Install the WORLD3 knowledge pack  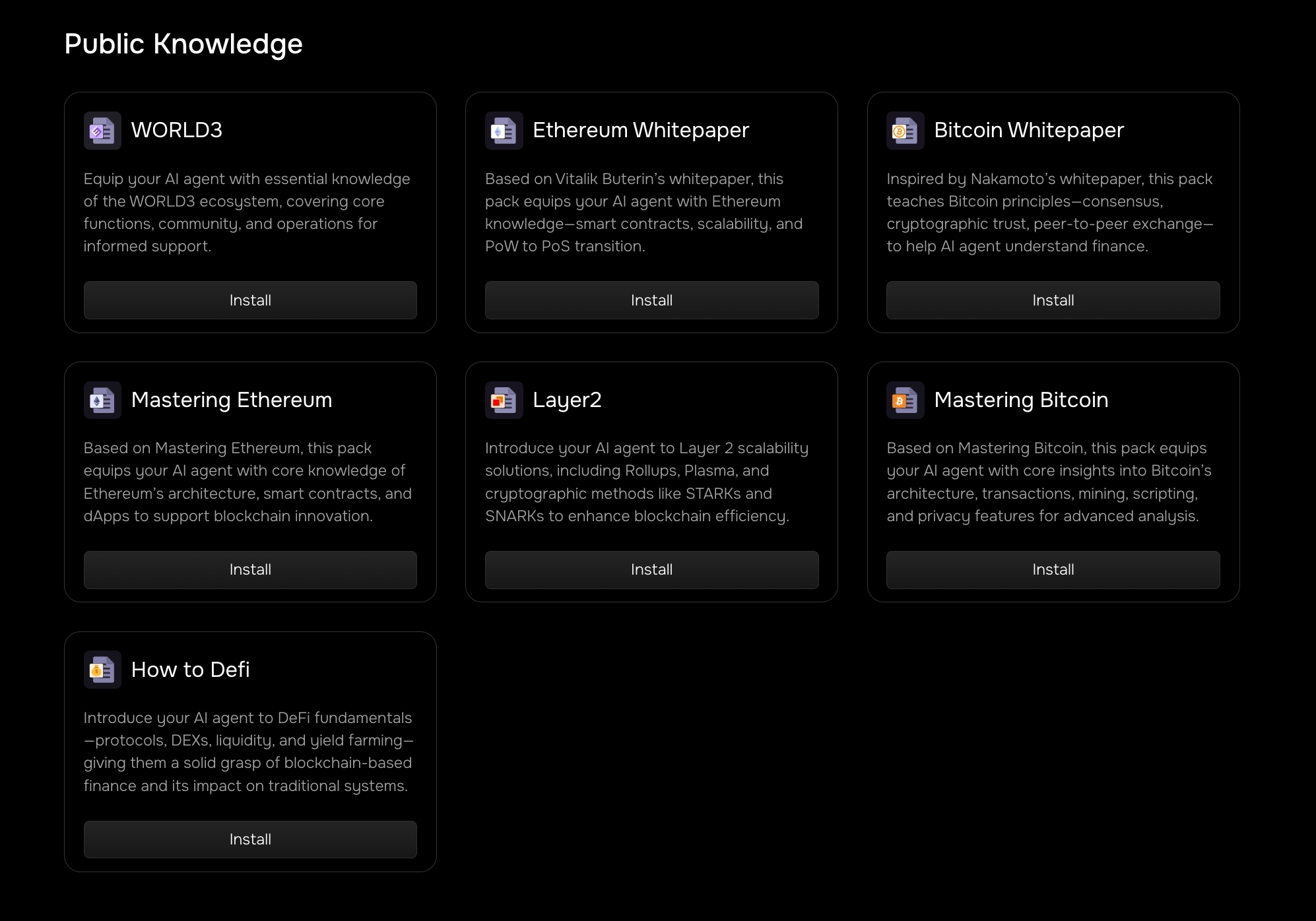tap(250, 300)
